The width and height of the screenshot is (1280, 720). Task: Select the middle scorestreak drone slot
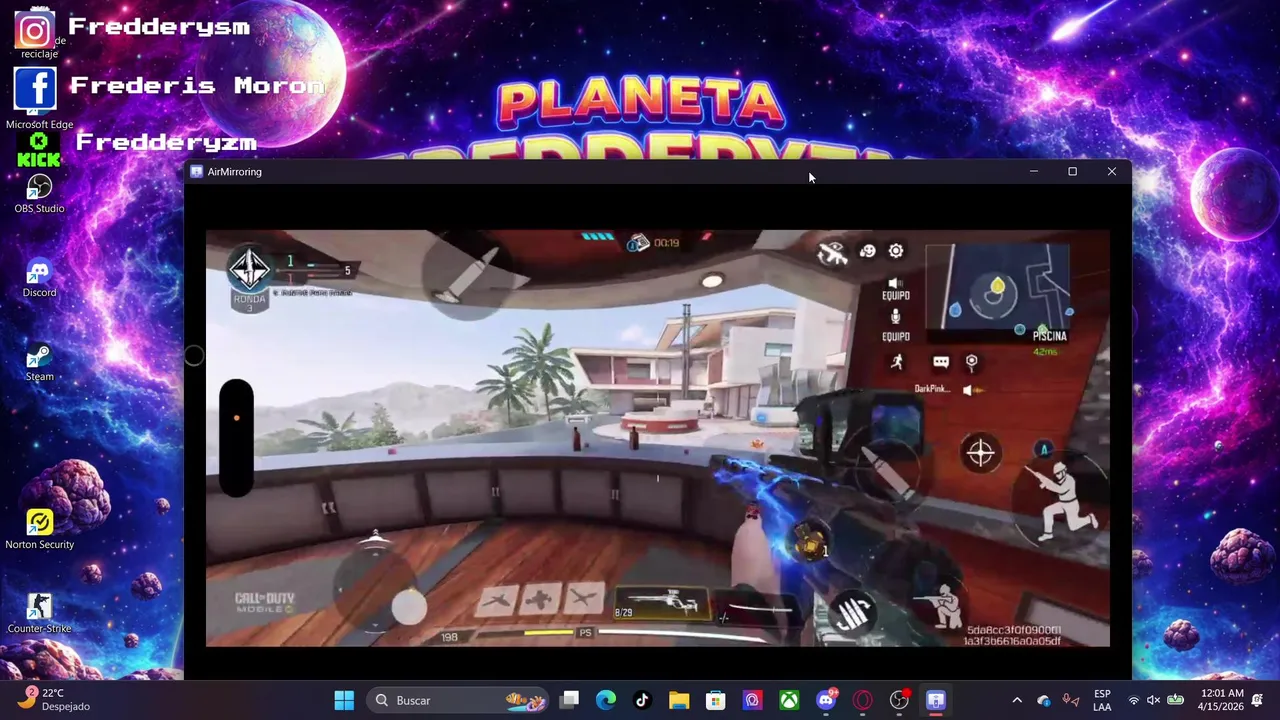[x=540, y=599]
